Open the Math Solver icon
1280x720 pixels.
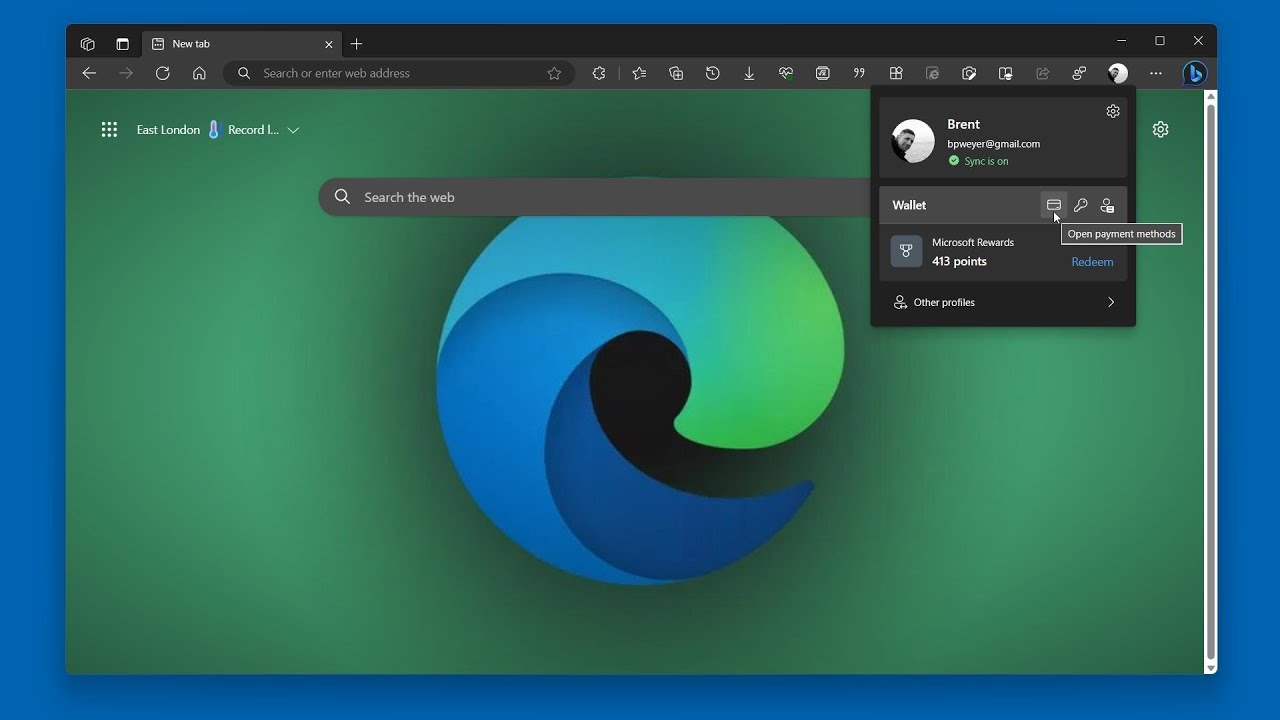click(x=823, y=73)
